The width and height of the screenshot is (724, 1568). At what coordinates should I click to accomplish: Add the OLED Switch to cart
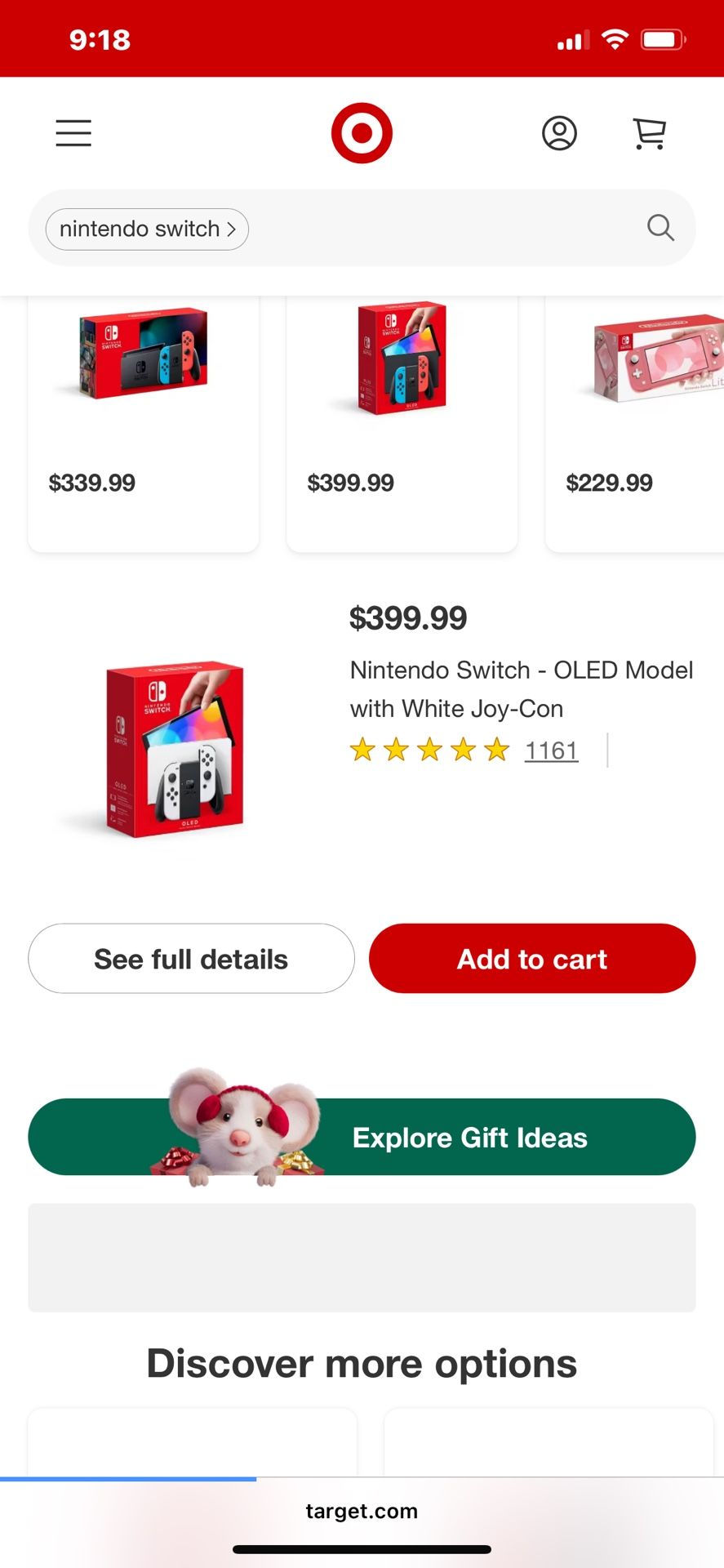pos(532,959)
